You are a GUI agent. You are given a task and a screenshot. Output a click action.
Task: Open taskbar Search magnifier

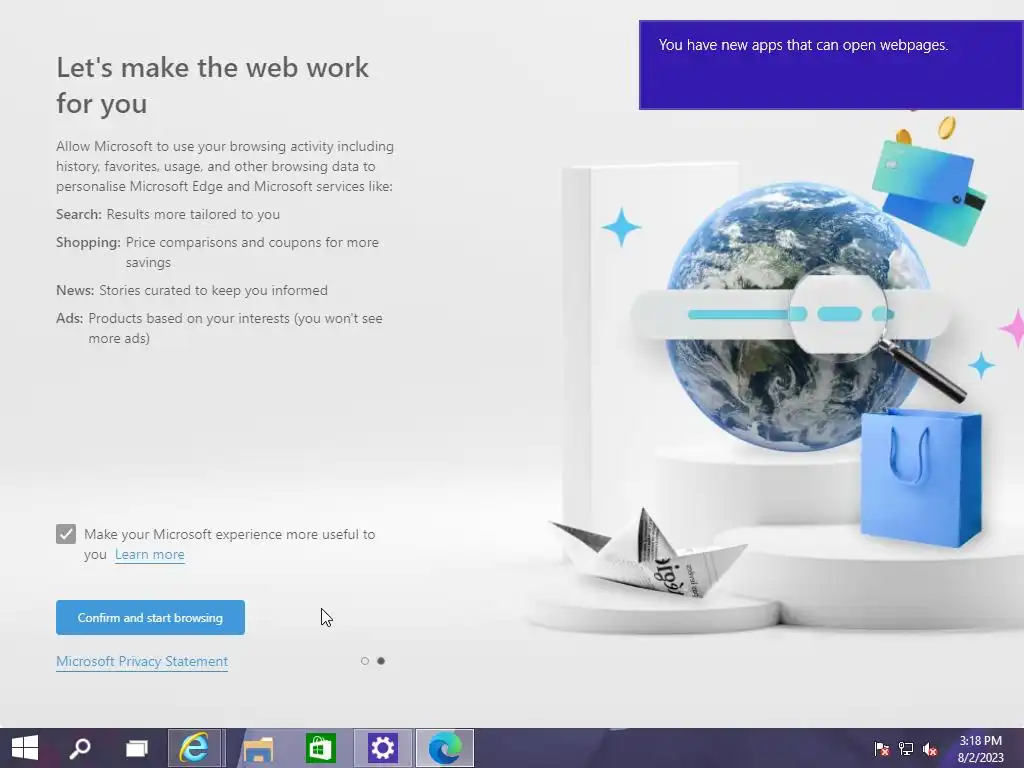click(80, 748)
